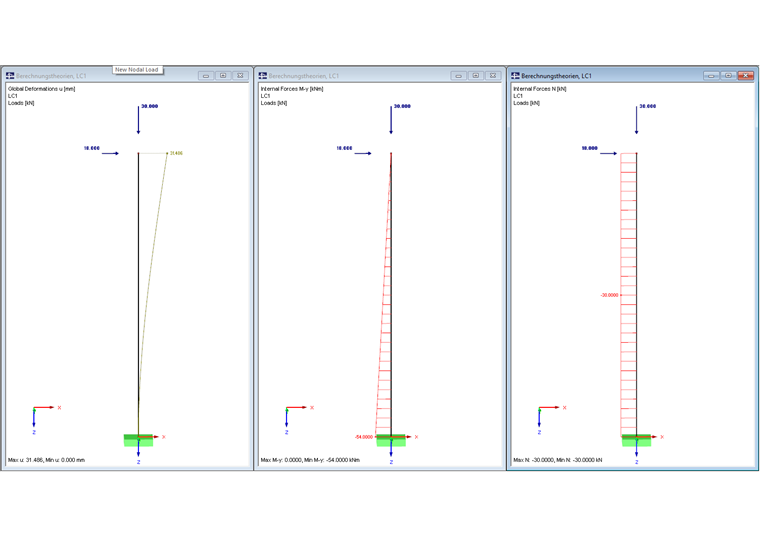Click the app icon in Global Deformations window title bar
The height and width of the screenshot is (538, 760).
click(10, 76)
